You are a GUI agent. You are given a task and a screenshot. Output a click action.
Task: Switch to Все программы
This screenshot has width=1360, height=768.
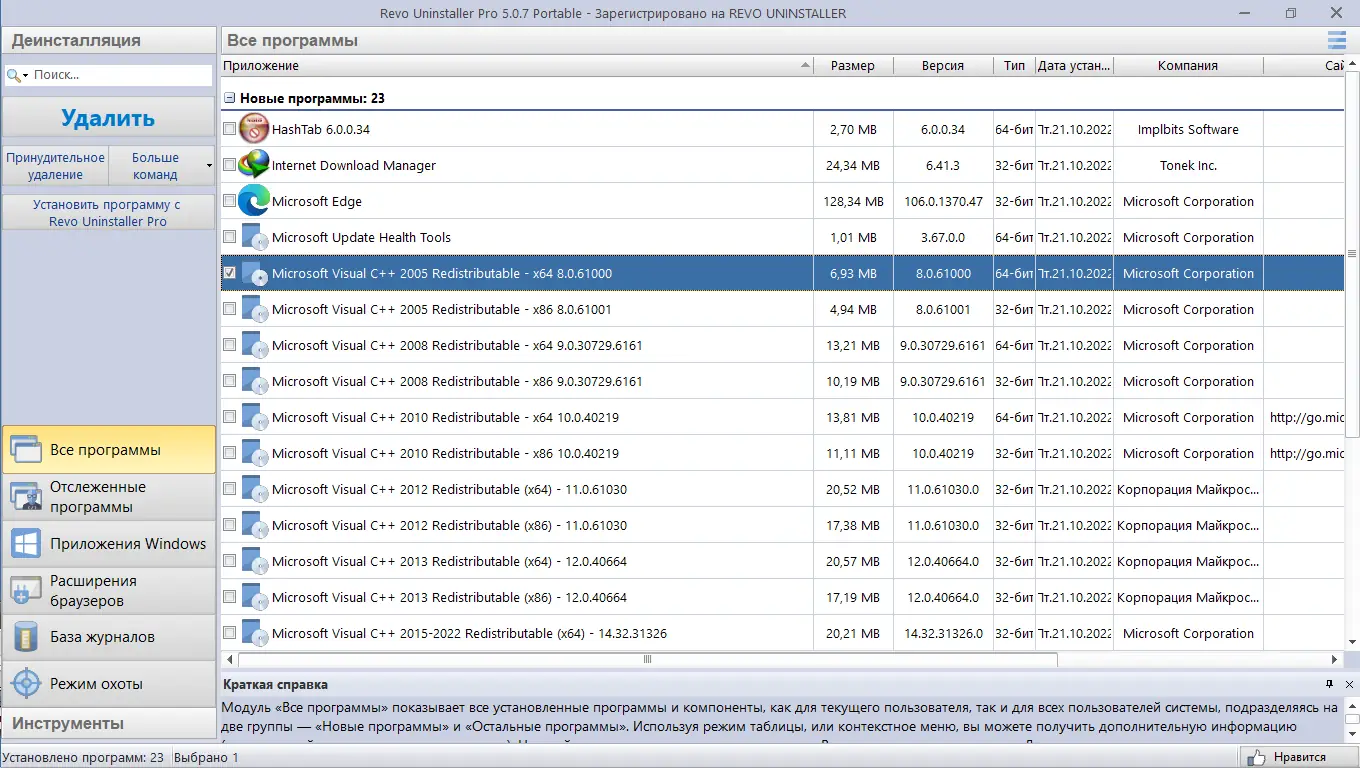click(108, 450)
